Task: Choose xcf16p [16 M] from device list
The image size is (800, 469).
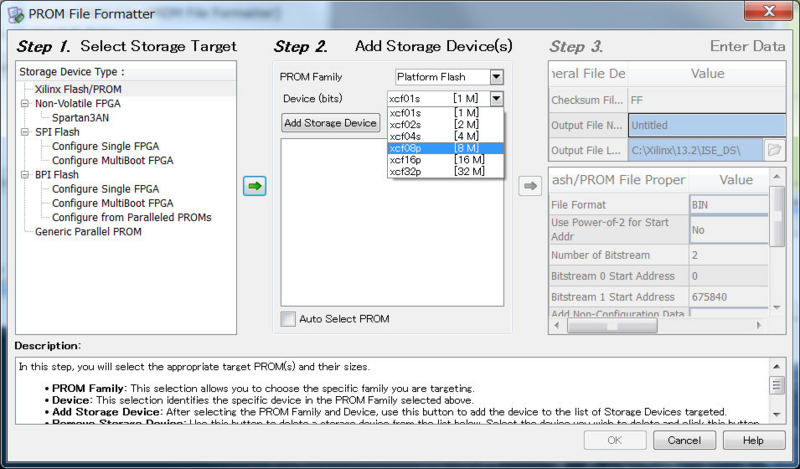Action: tap(445, 160)
